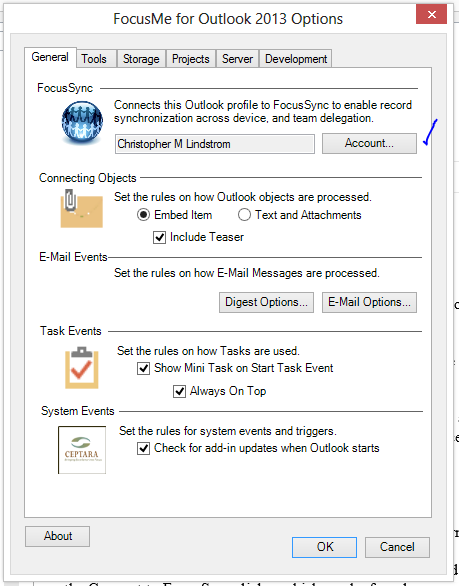Close the FocusMe Options dialog
Screen dimensions: 459x586
[431, 15]
